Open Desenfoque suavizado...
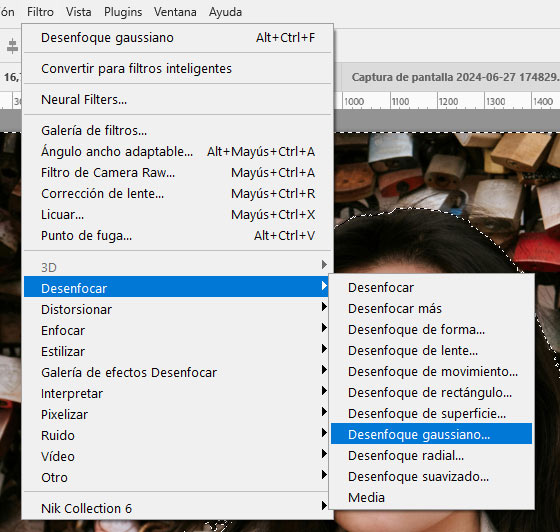The width and height of the screenshot is (560, 532). tap(431, 477)
